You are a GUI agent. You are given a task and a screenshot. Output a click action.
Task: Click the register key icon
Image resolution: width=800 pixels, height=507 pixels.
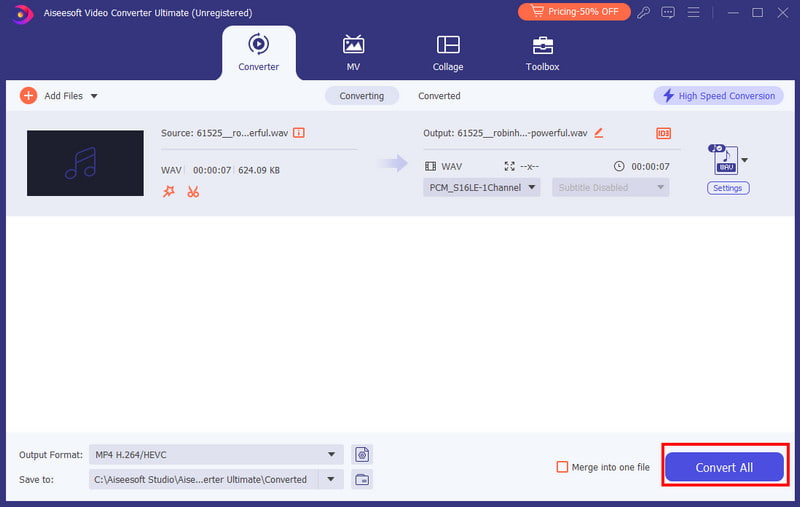tap(643, 12)
